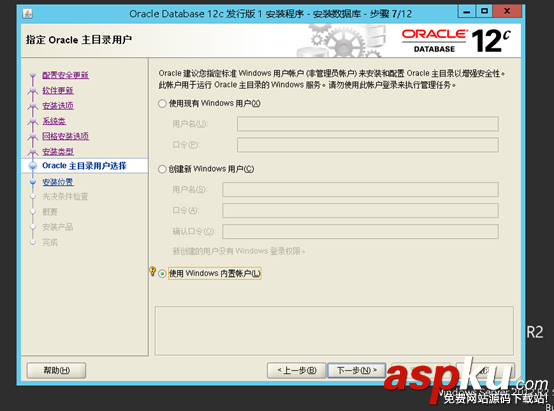Click the 安装产品 step label
The height and width of the screenshot is (411, 554).
click(58, 227)
